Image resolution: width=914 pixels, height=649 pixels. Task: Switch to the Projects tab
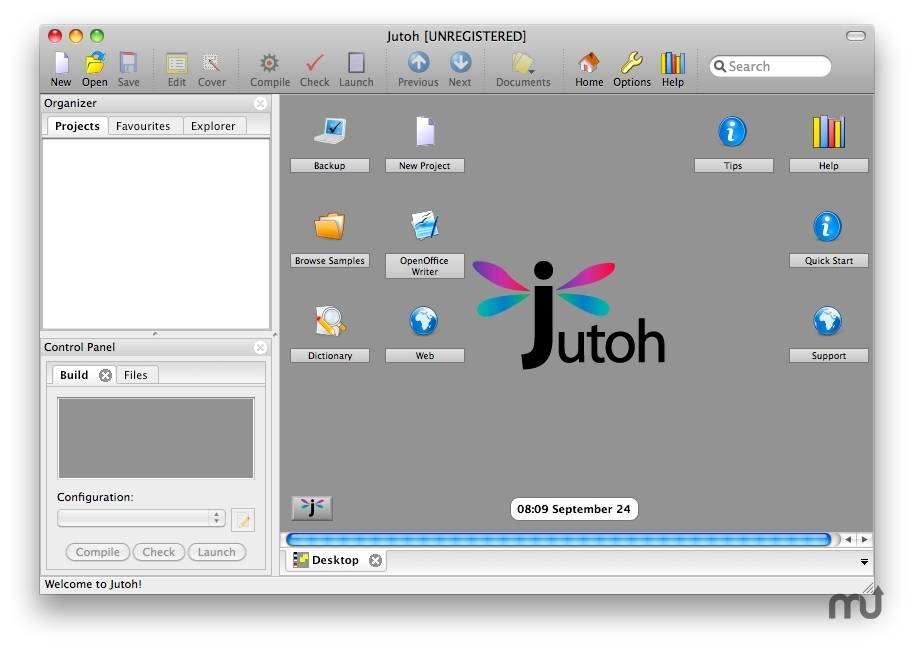tap(77, 126)
